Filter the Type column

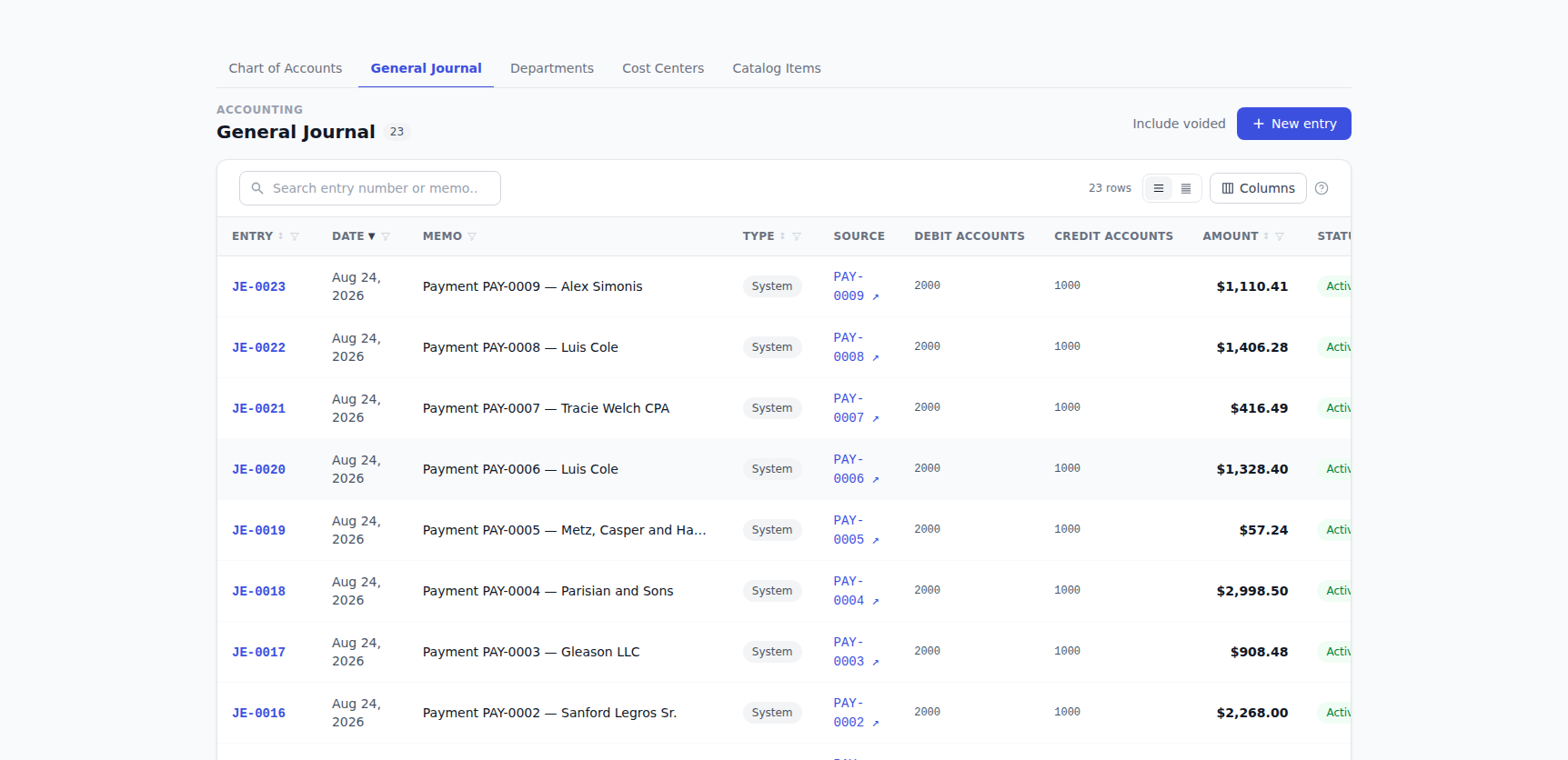click(797, 236)
